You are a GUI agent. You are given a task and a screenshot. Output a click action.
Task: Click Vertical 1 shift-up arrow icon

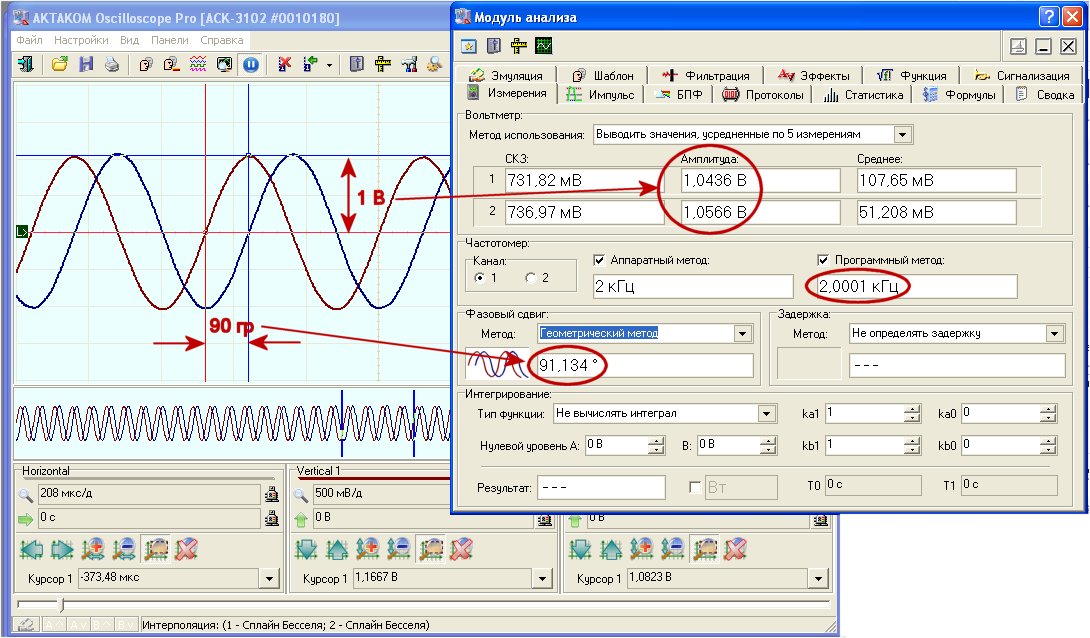(x=337, y=549)
